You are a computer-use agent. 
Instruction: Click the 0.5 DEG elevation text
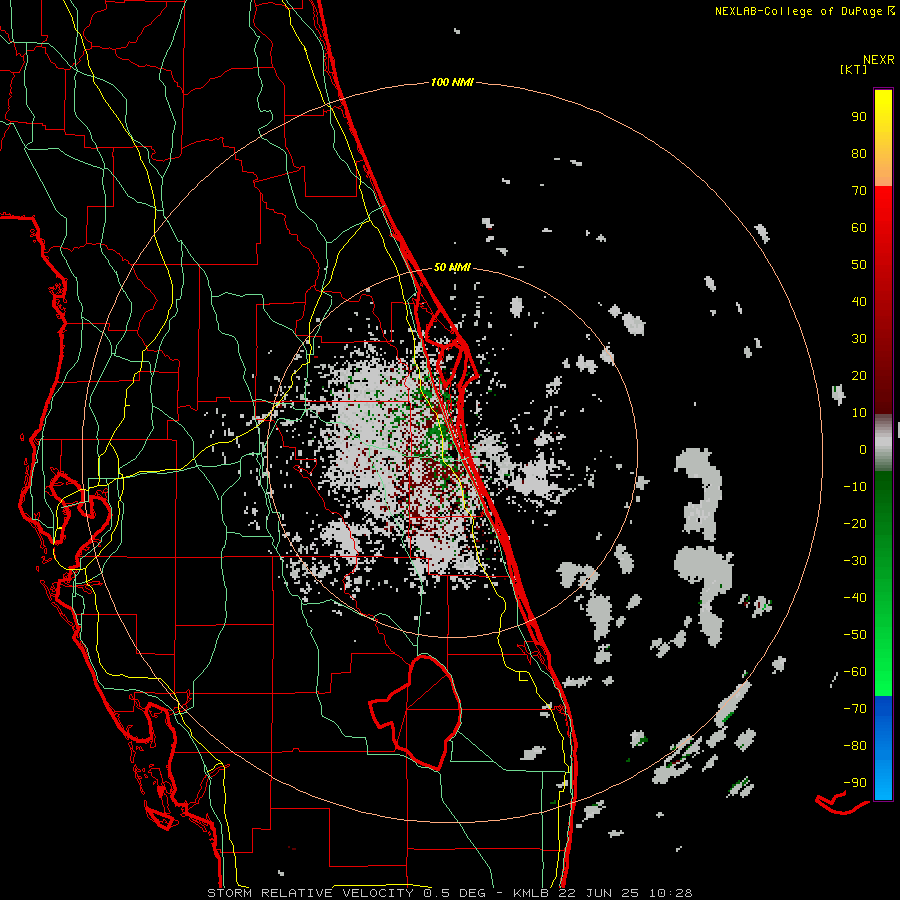click(x=454, y=893)
